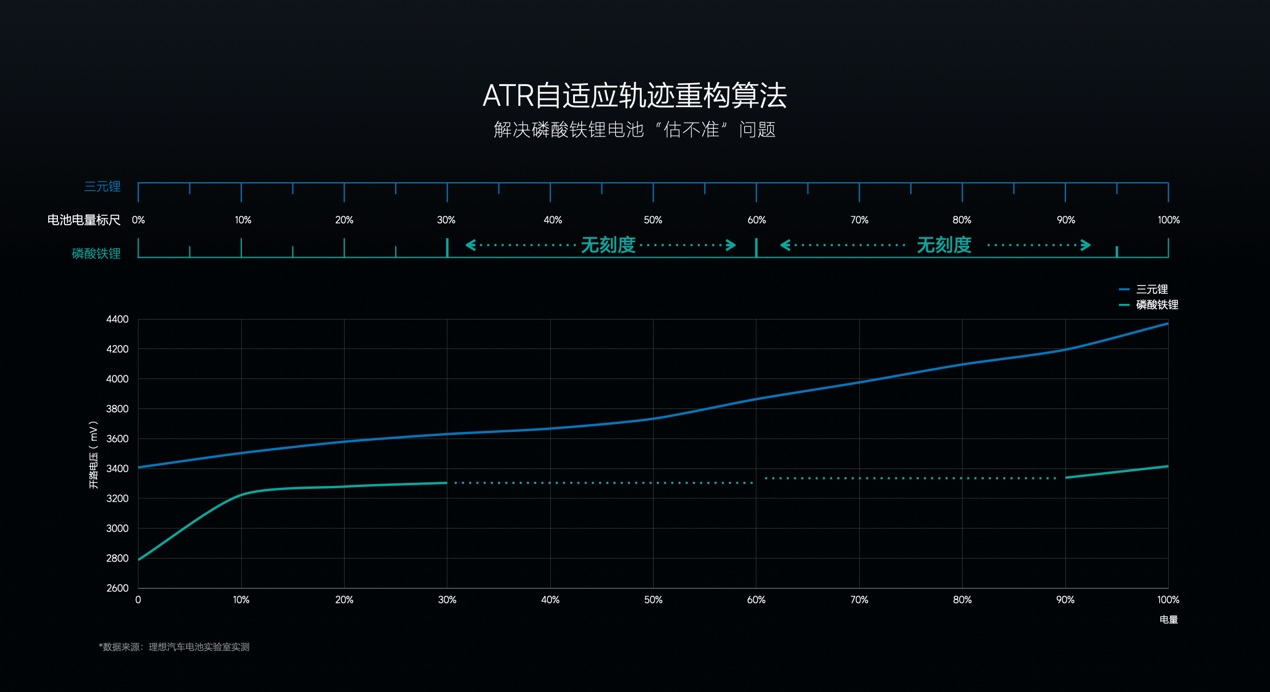Image resolution: width=1270 pixels, height=692 pixels.
Task: Click the blue line swatch in the legend
Action: 1124,290
